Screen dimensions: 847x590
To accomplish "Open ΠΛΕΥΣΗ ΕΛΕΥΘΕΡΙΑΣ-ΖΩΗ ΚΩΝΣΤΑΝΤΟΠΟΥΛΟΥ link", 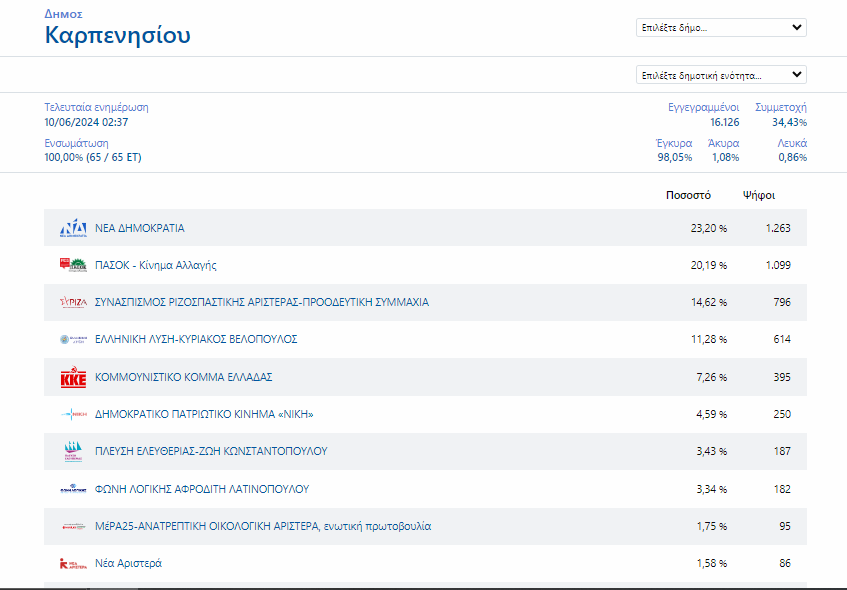I will tap(211, 451).
